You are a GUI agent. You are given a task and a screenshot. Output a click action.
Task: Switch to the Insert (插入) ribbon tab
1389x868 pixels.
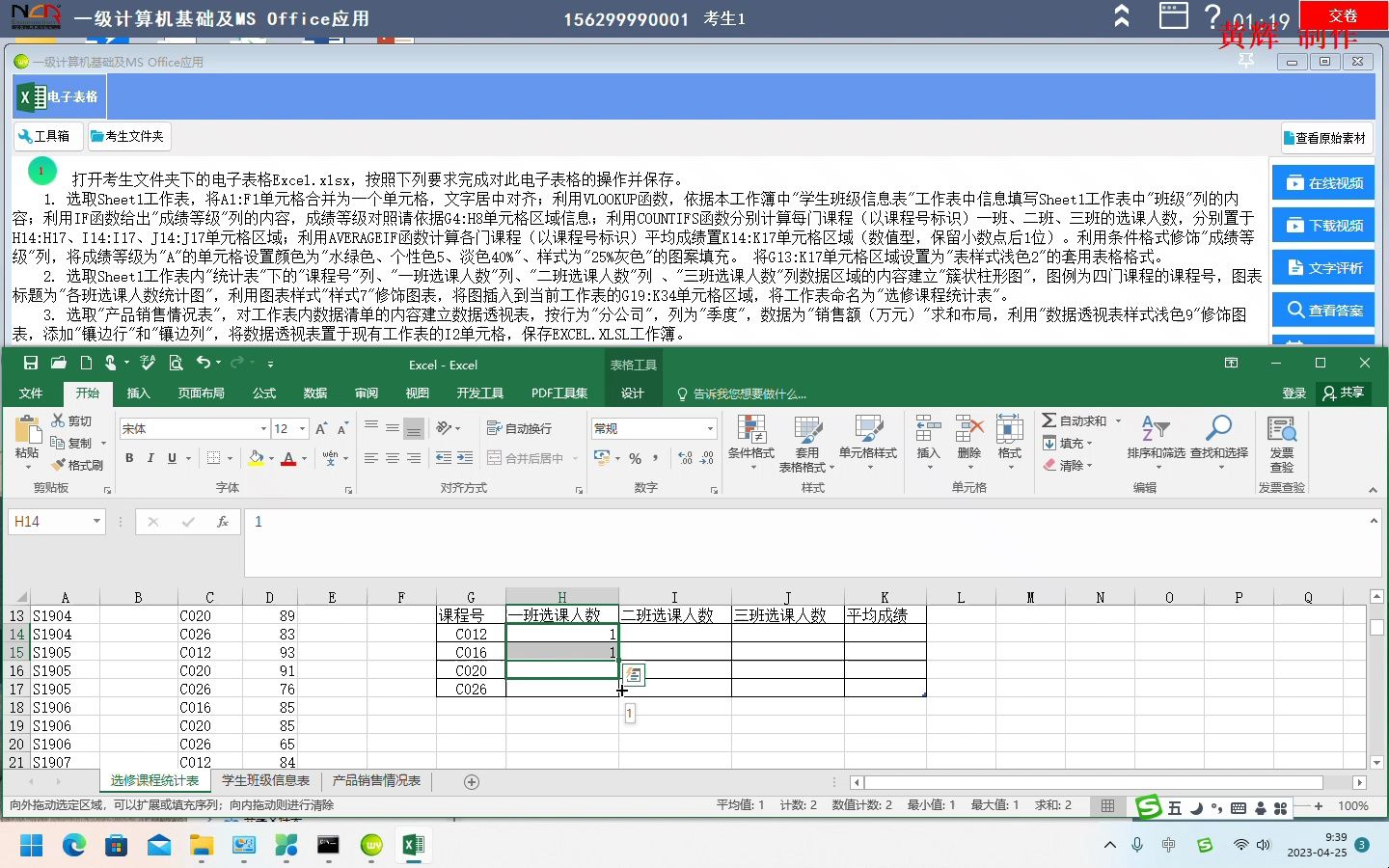pyautogui.click(x=139, y=393)
